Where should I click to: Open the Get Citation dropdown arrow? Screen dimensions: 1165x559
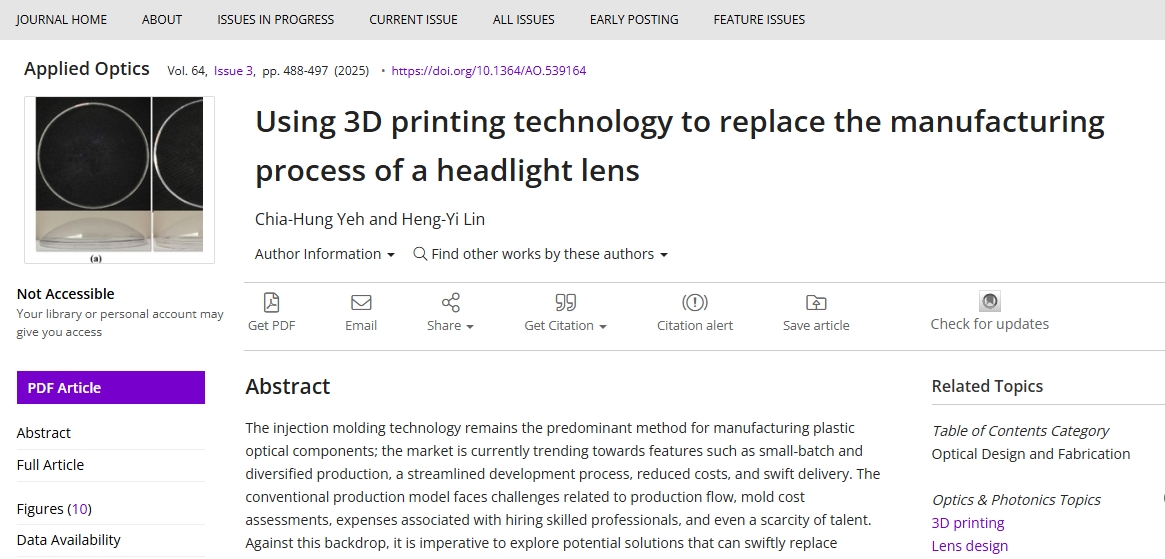(x=603, y=326)
